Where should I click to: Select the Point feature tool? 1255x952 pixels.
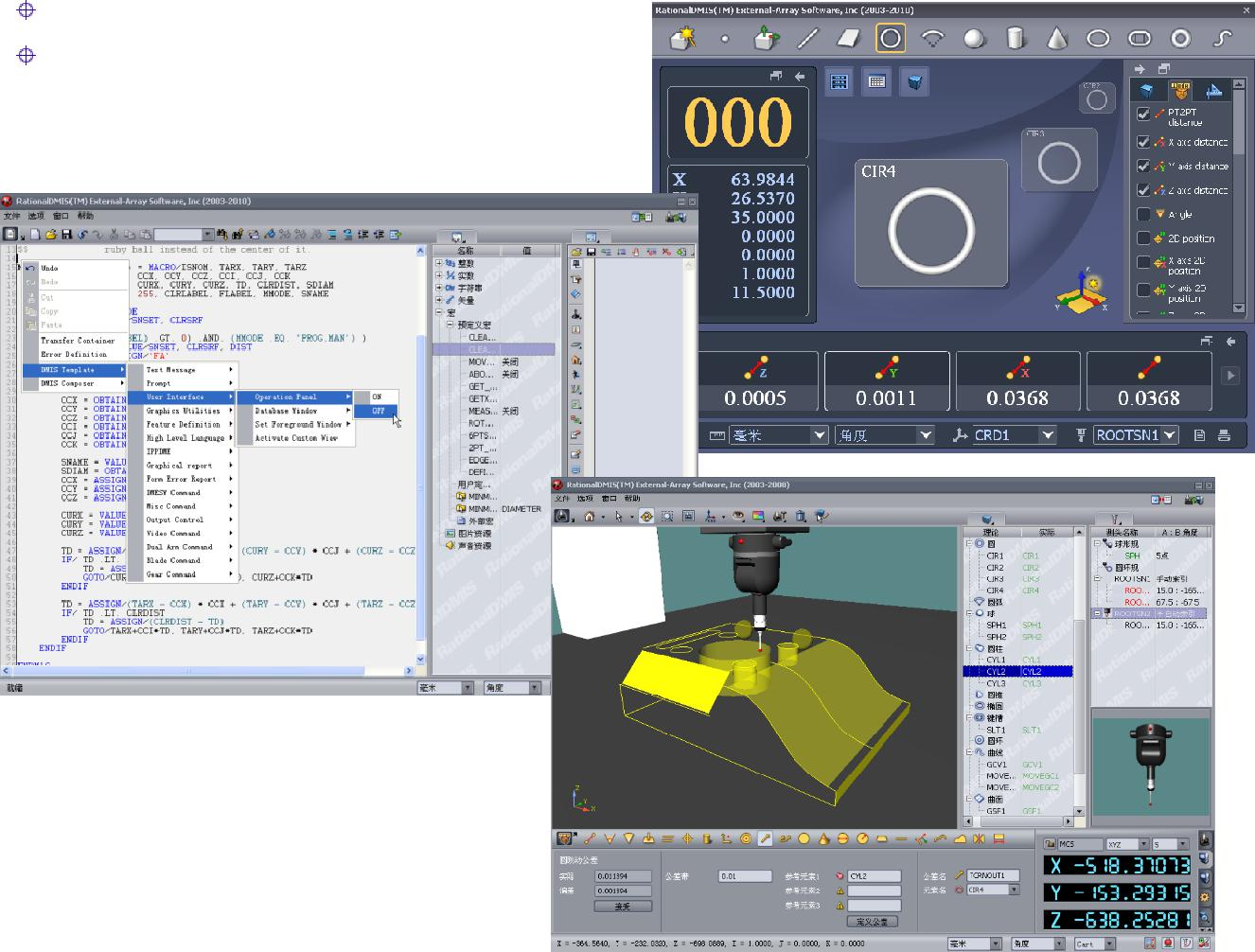coord(725,39)
